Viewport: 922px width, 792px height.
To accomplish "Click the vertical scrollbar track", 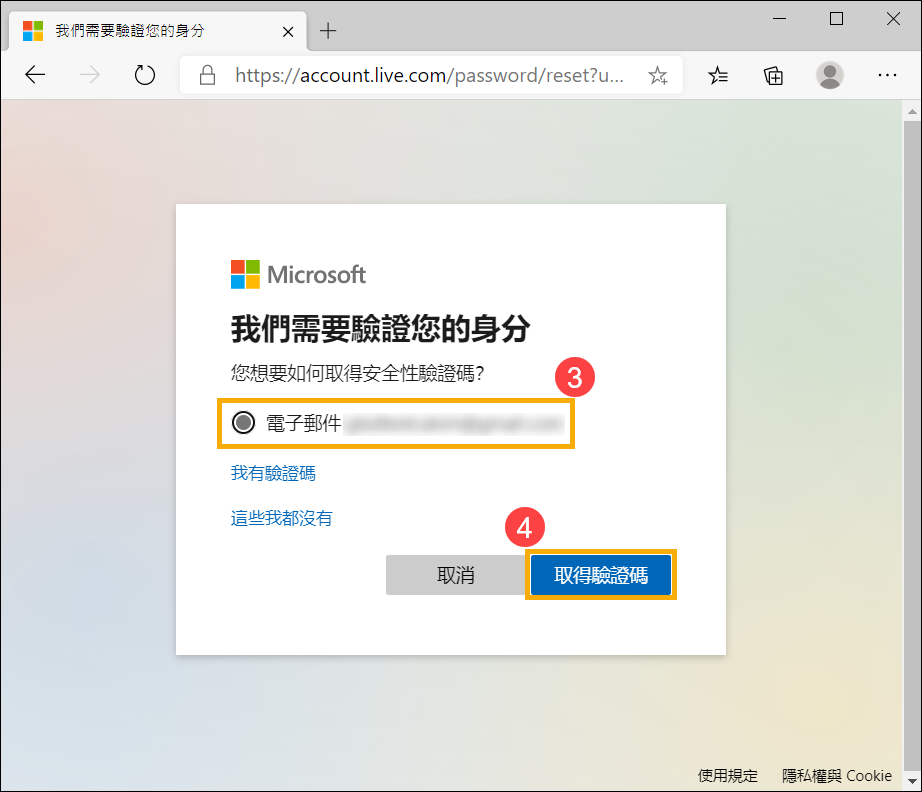I will point(912,446).
